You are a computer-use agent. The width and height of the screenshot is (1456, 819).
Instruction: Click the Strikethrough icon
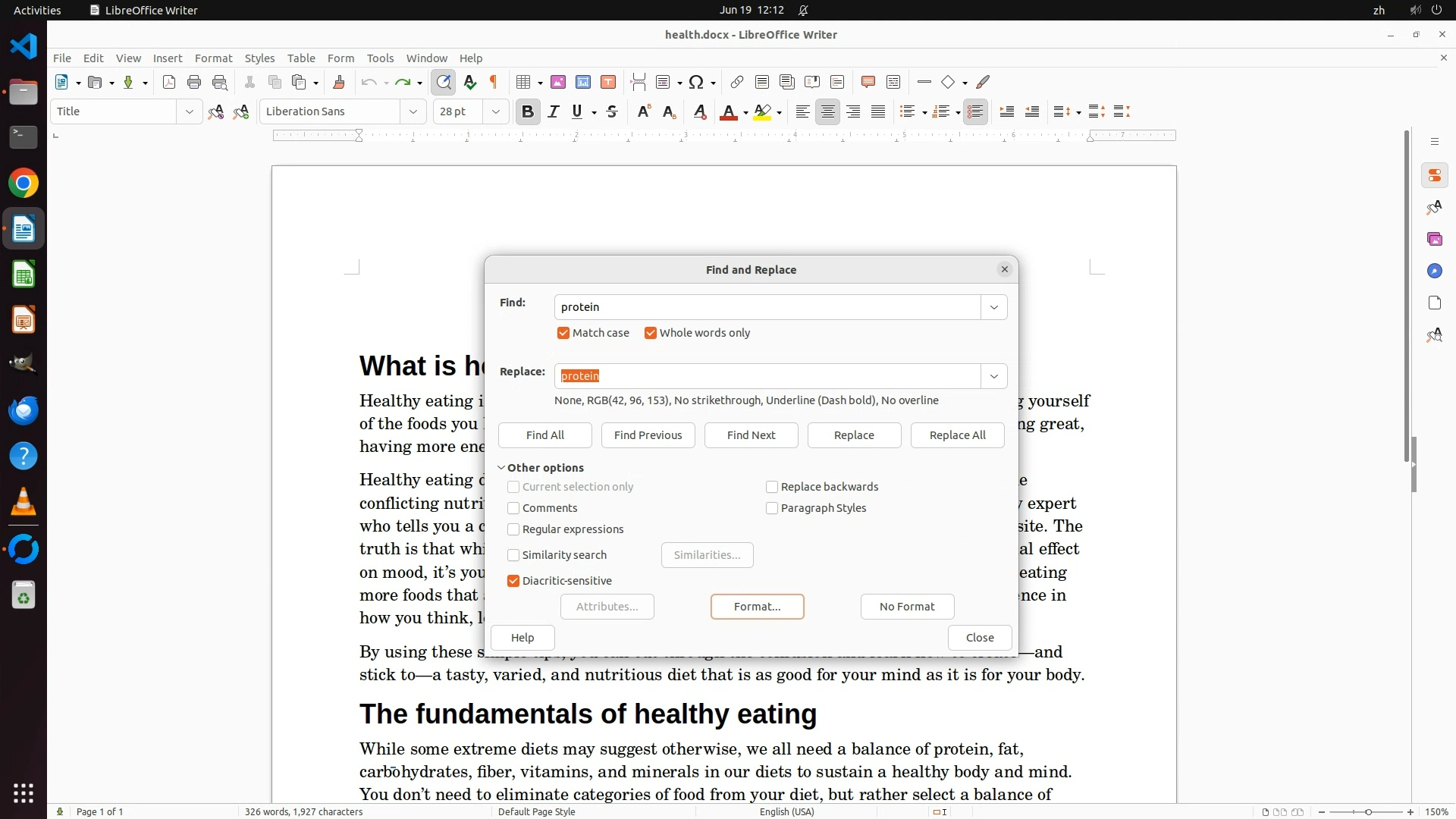612,112
